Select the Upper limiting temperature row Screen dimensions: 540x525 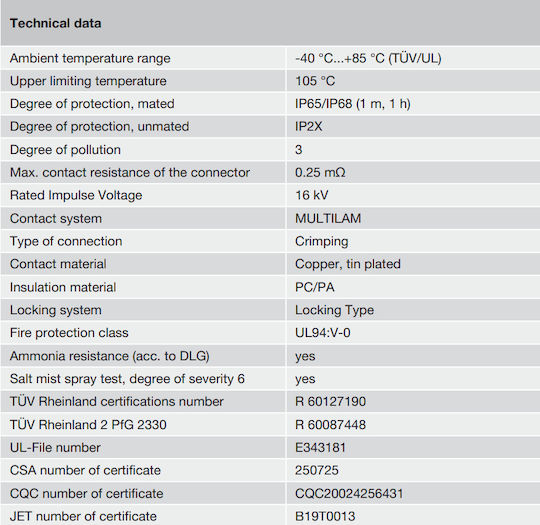point(270,81)
